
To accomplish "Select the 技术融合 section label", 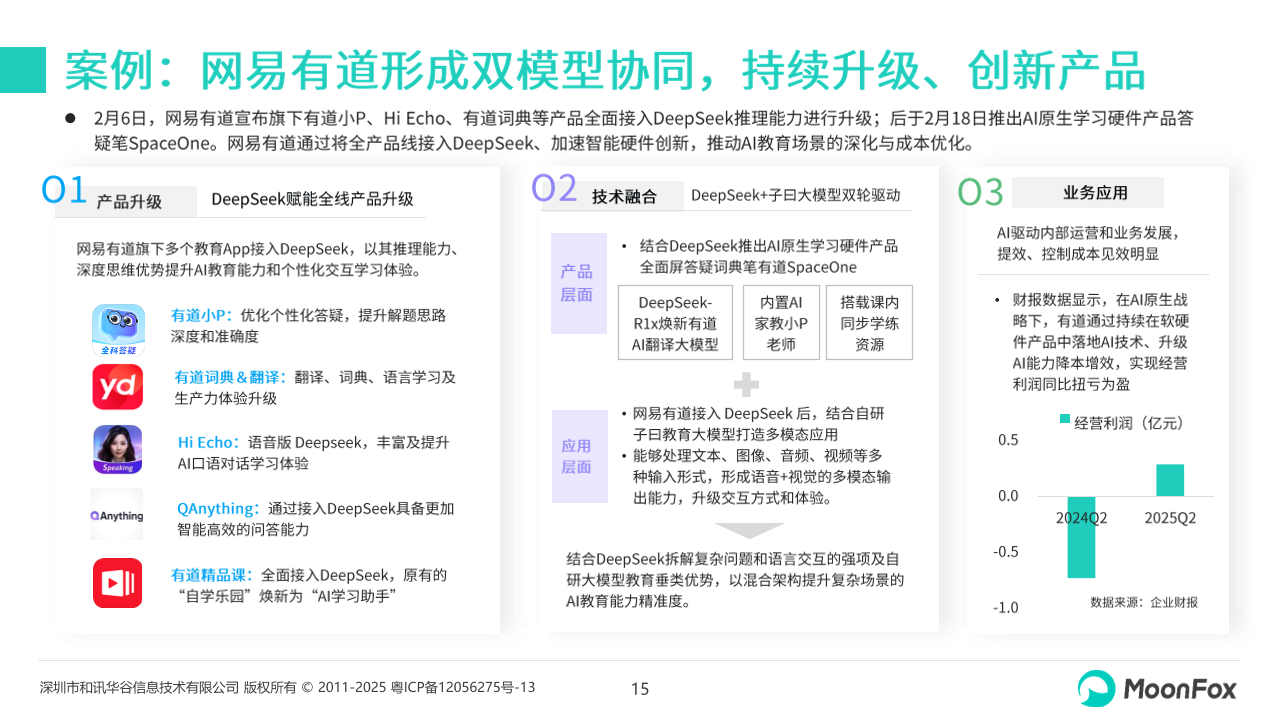I will pyautogui.click(x=624, y=196).
